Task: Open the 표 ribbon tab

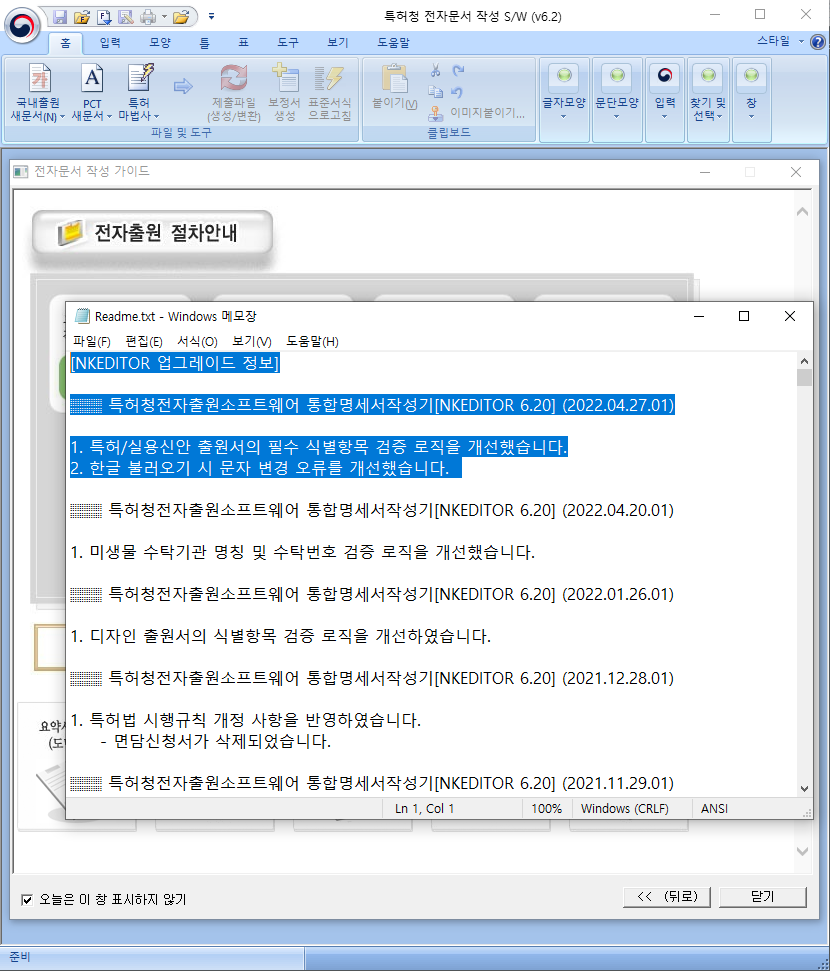Action: [x=243, y=43]
